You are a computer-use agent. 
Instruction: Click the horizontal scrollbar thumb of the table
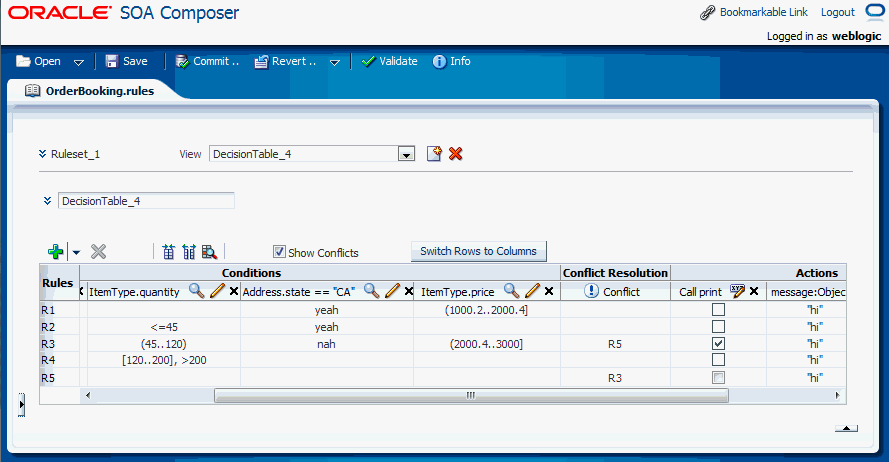471,395
